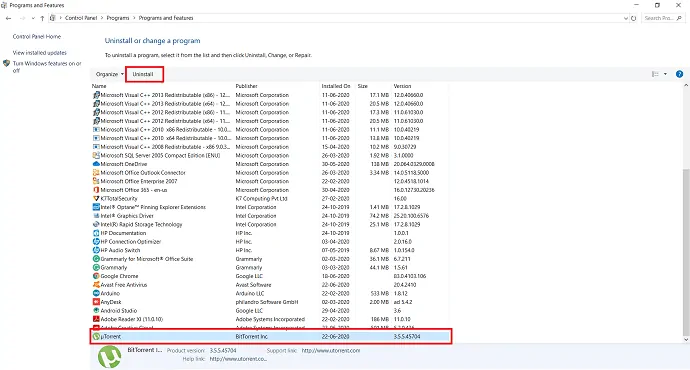Click the forward navigation arrow
Image resolution: width=690 pixels, height=370 pixels.
tap(22, 18)
